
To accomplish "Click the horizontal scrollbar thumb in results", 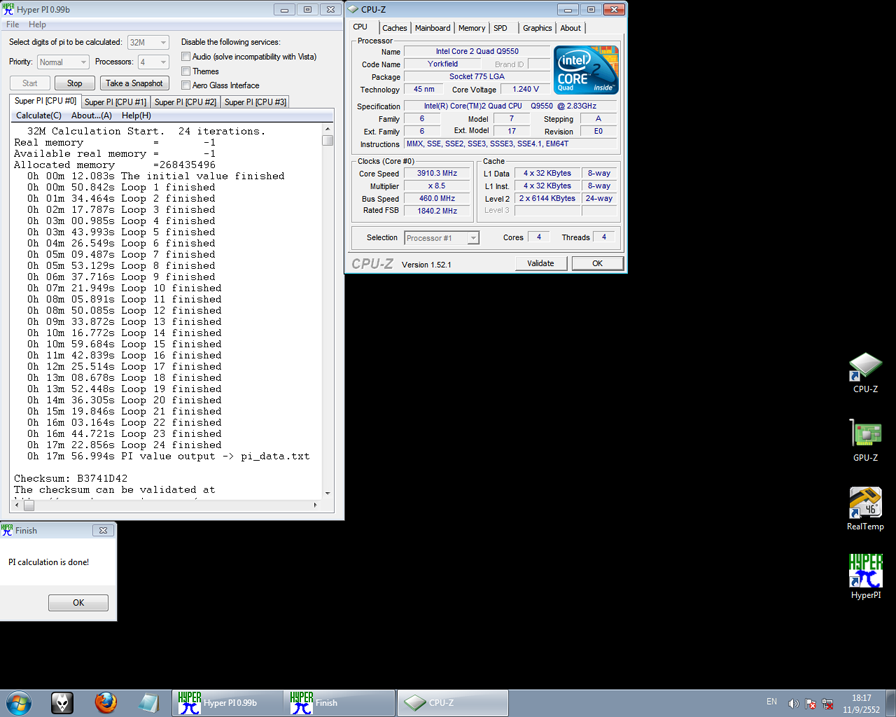I will (29, 505).
